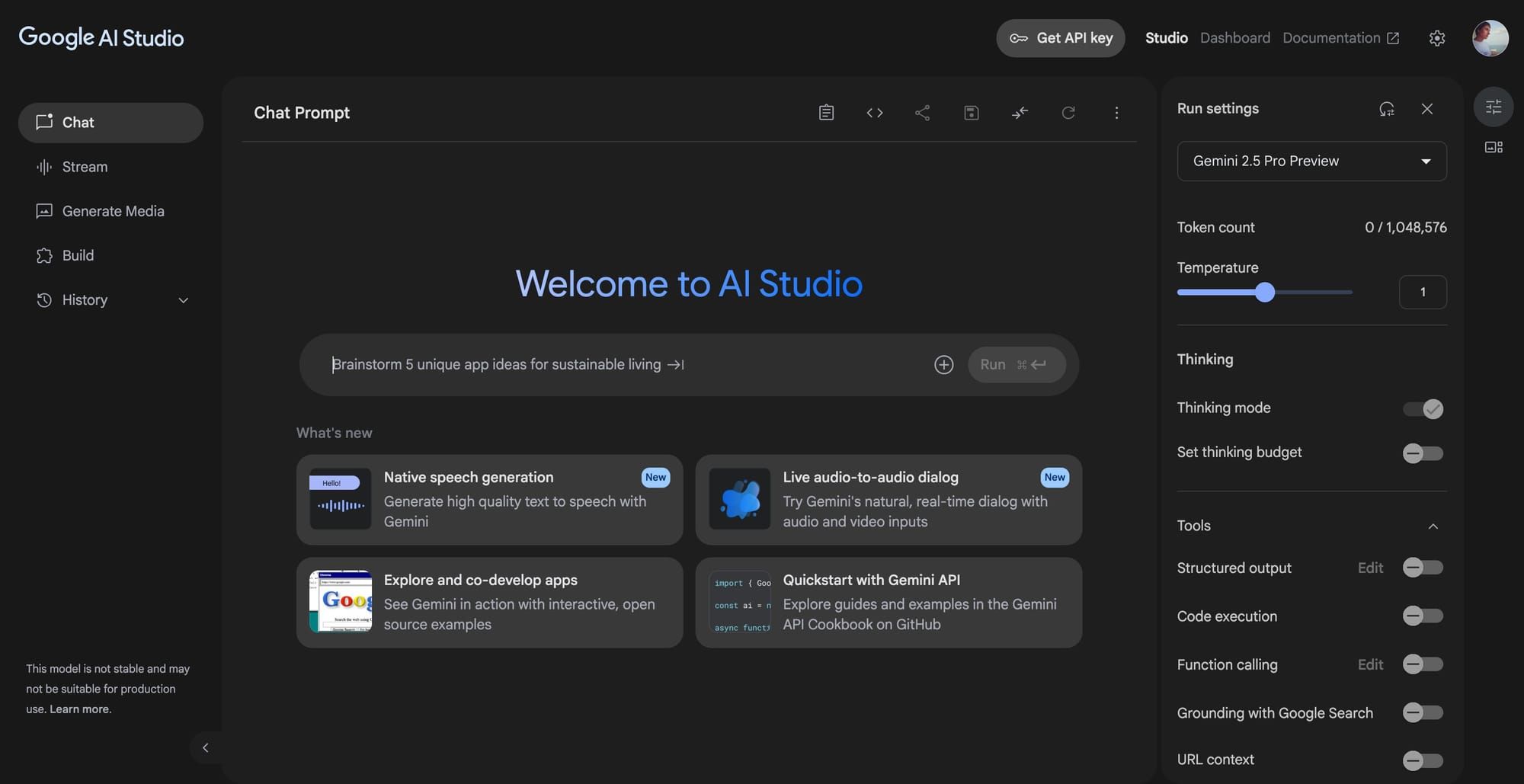
Task: Disable Thinking mode
Action: (1422, 408)
